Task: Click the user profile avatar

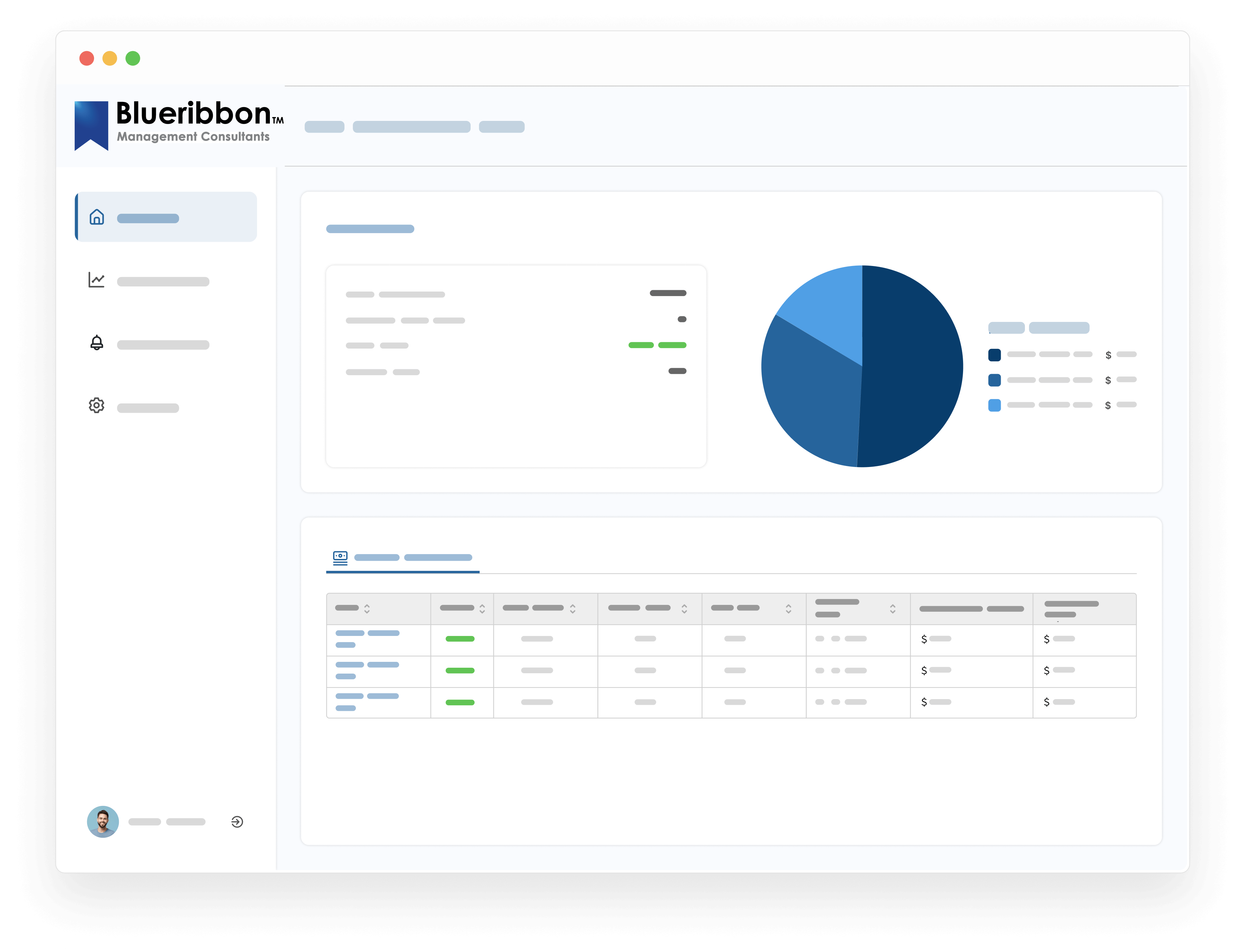Action: point(103,822)
